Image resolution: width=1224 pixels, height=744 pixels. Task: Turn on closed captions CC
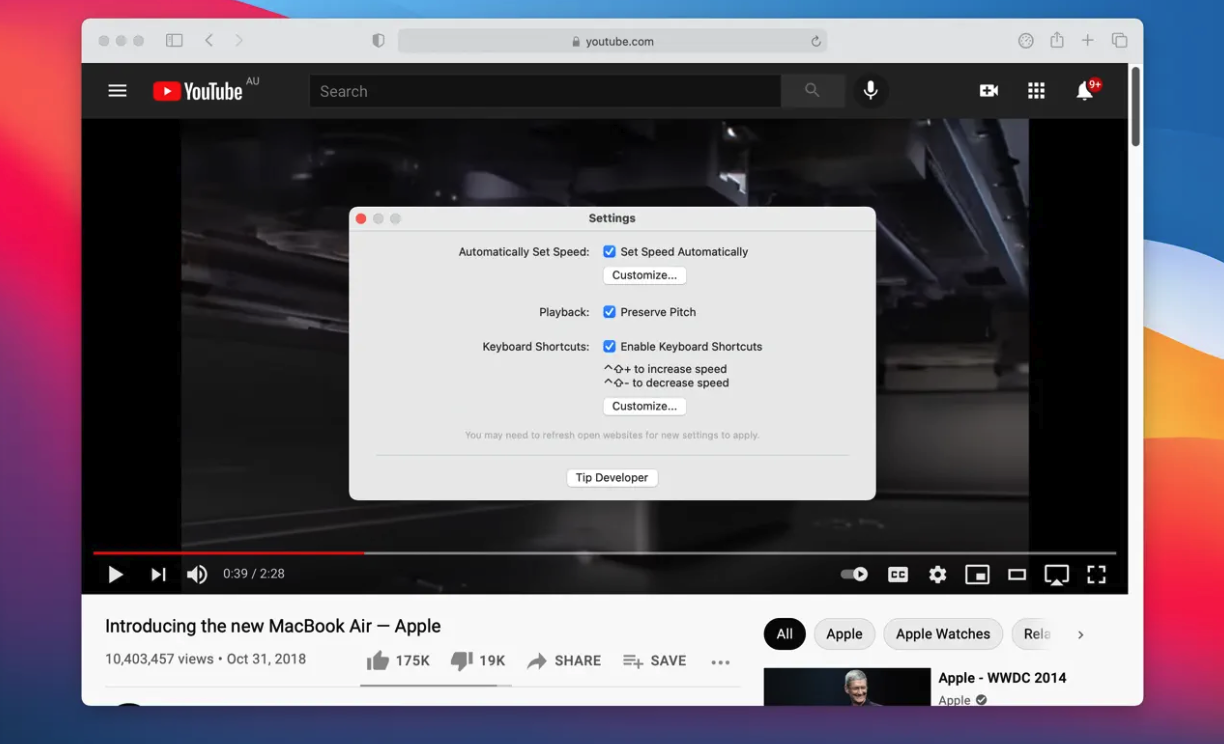[x=898, y=574]
